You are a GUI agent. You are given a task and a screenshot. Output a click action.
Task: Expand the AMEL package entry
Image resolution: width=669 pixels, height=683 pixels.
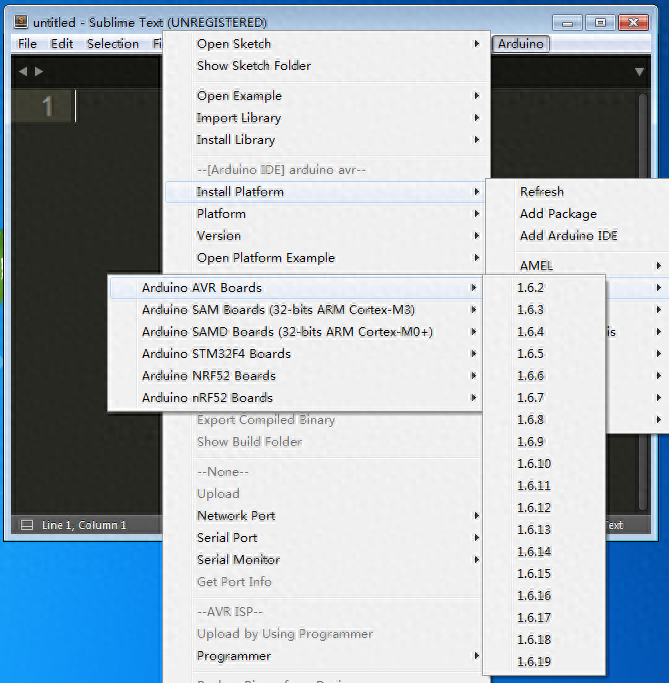tap(578, 265)
